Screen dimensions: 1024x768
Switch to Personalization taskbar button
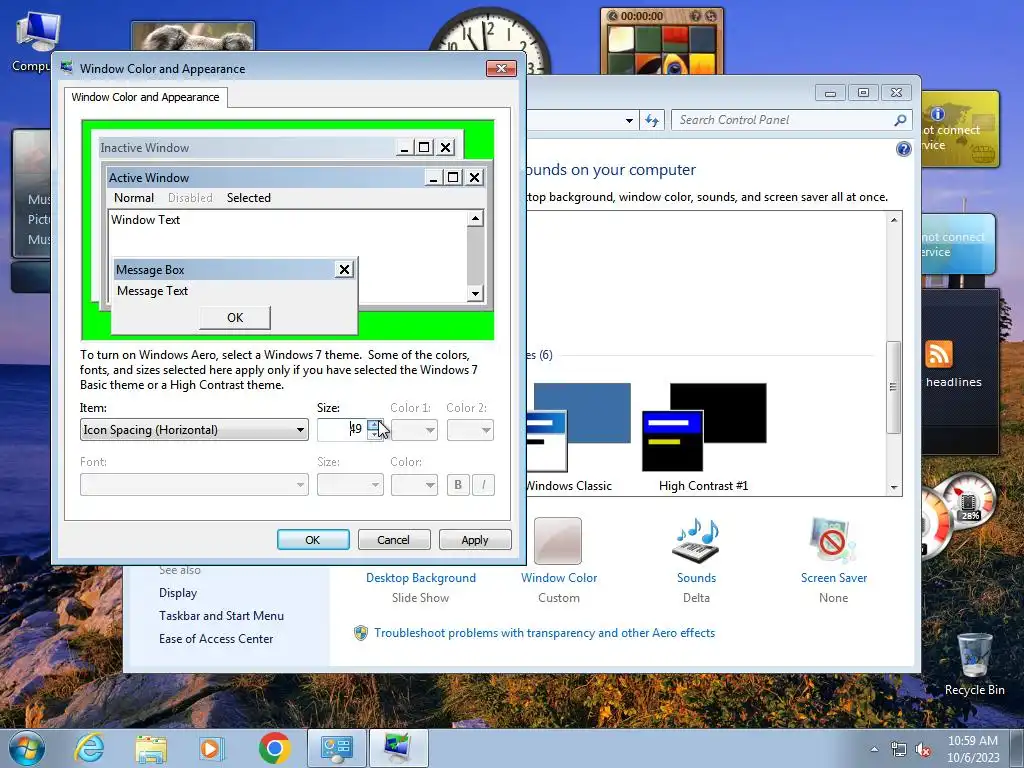[x=398, y=748]
